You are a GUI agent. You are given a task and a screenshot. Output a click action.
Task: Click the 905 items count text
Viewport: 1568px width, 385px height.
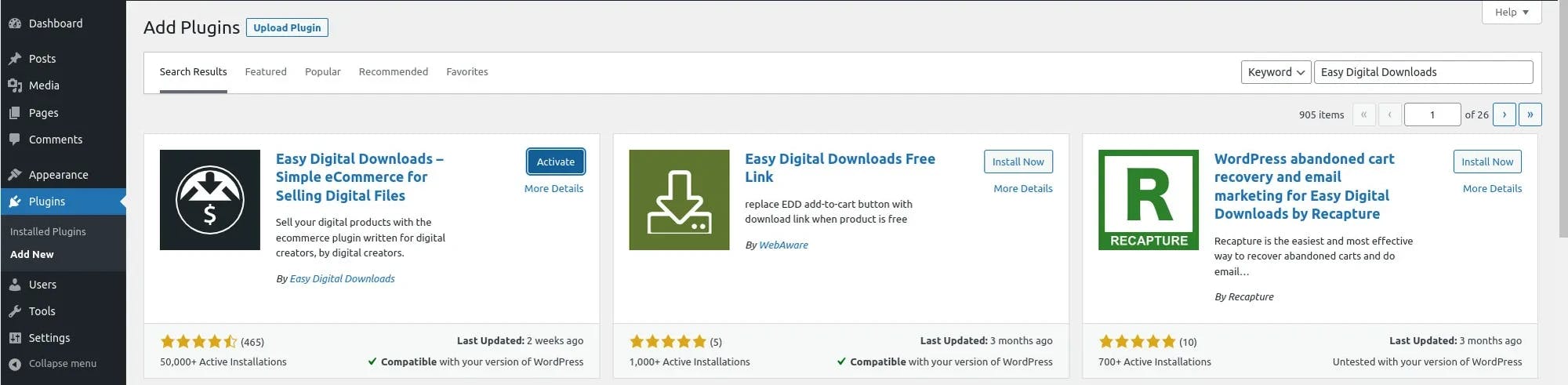point(1321,115)
